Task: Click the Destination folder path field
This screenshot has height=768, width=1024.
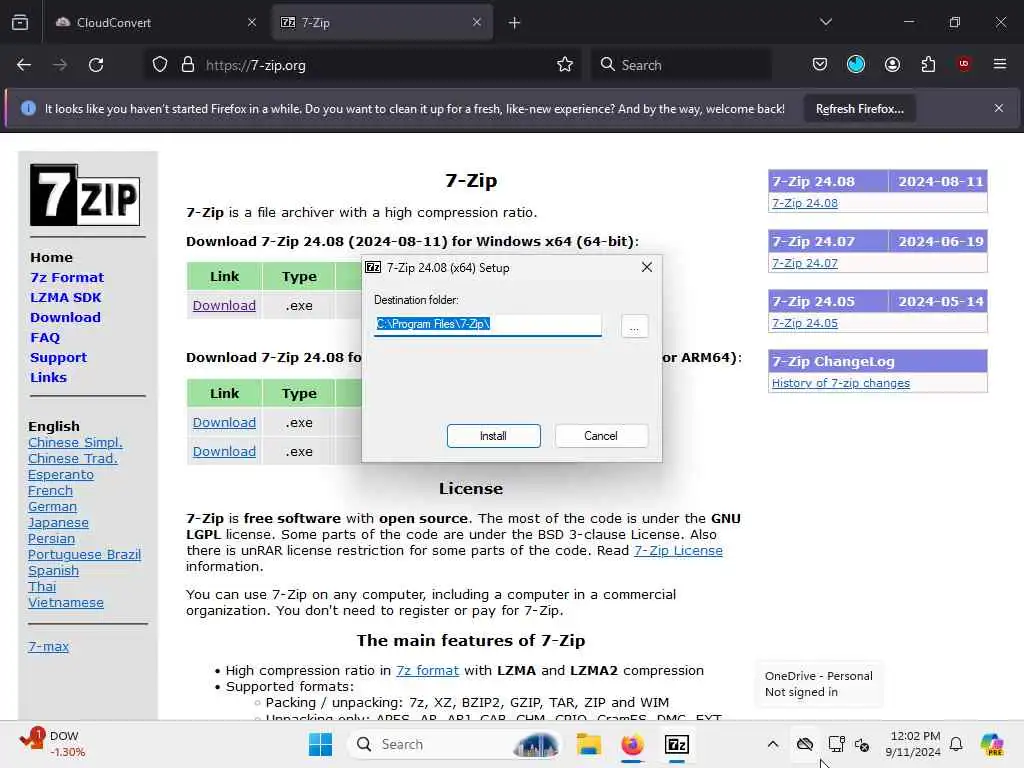Action: point(488,325)
